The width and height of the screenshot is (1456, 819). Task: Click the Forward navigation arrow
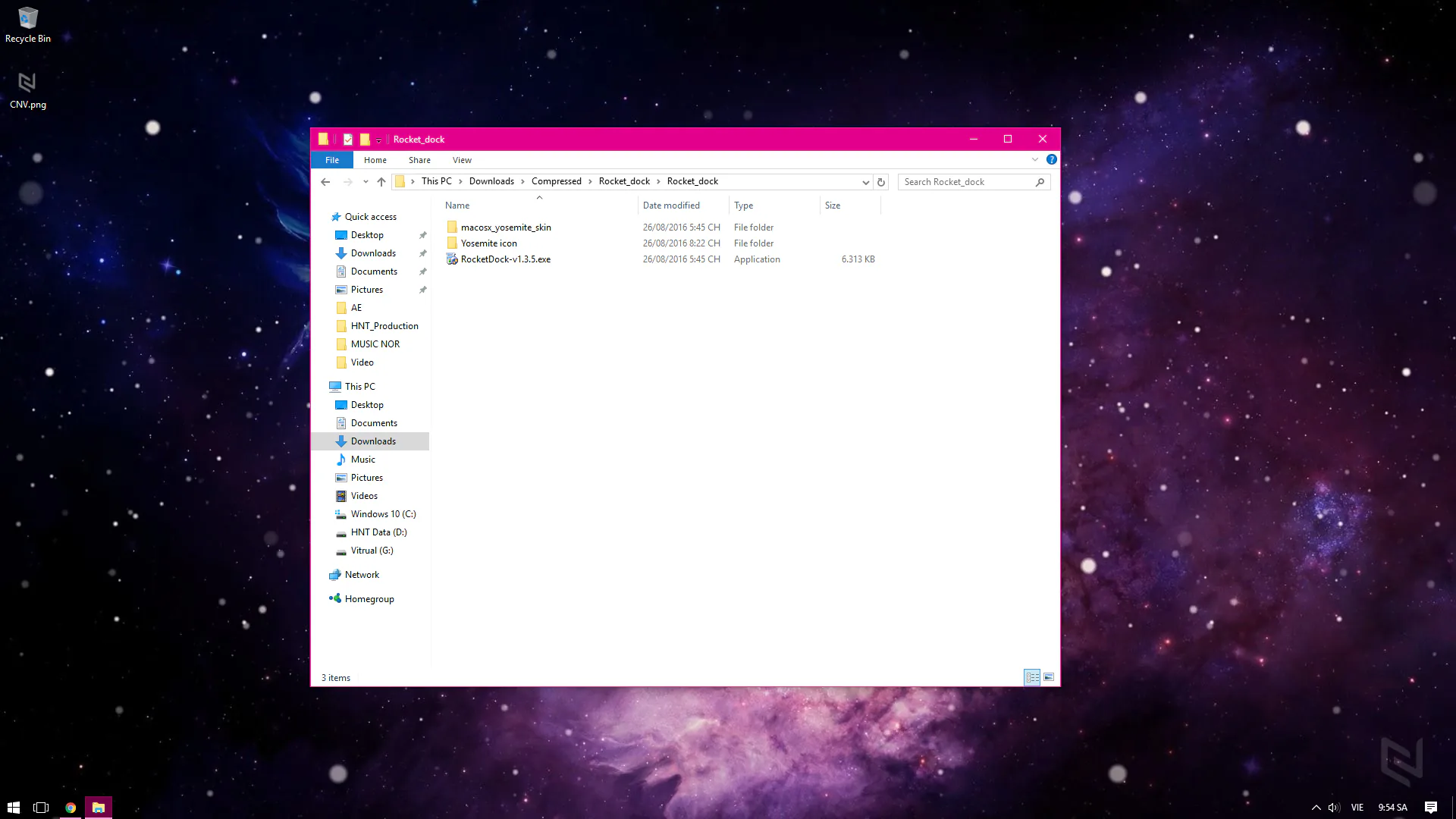(x=347, y=182)
